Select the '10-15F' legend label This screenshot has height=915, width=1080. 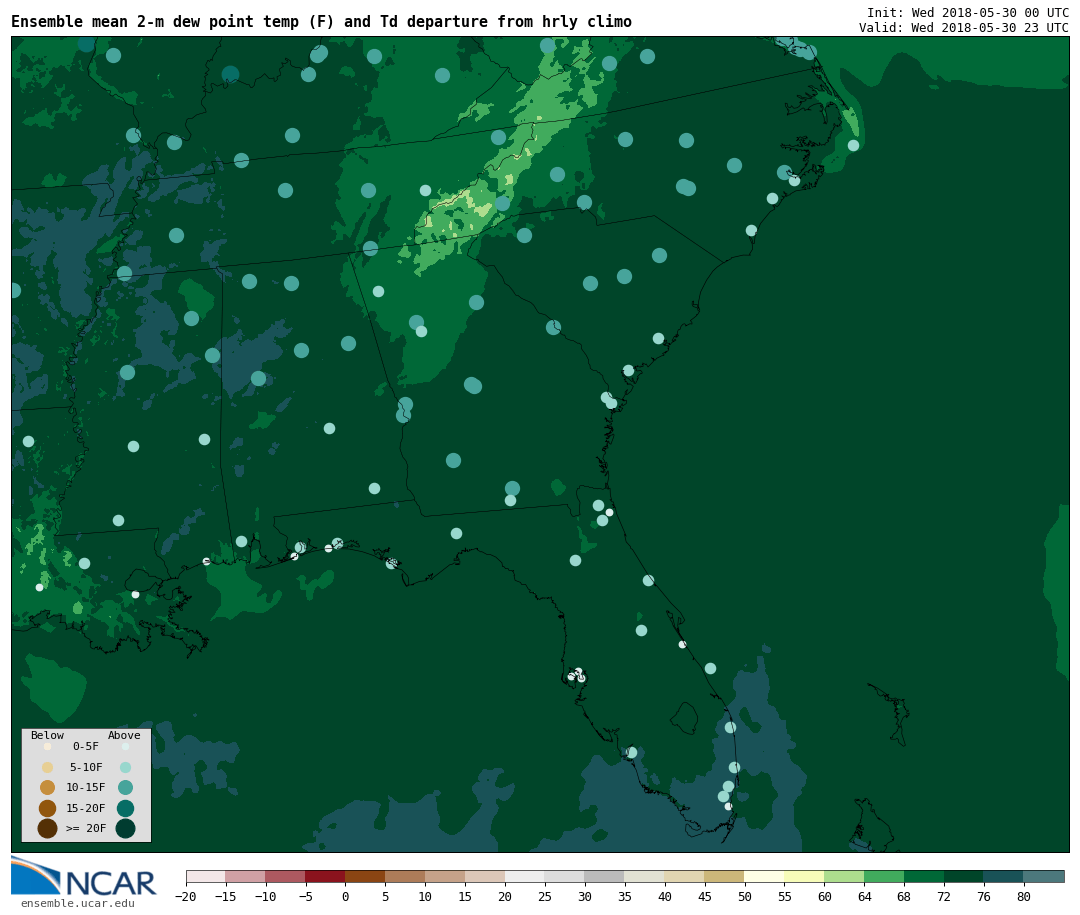pos(86,788)
